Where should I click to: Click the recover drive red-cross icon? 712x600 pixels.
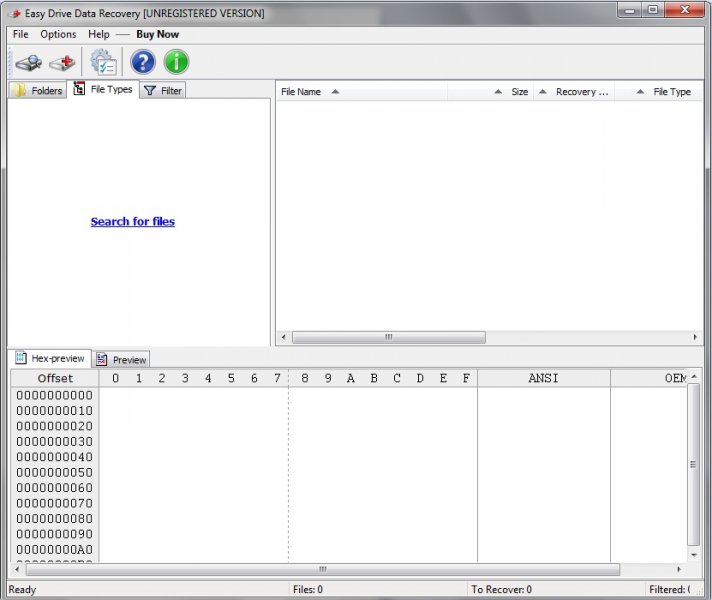click(x=63, y=62)
